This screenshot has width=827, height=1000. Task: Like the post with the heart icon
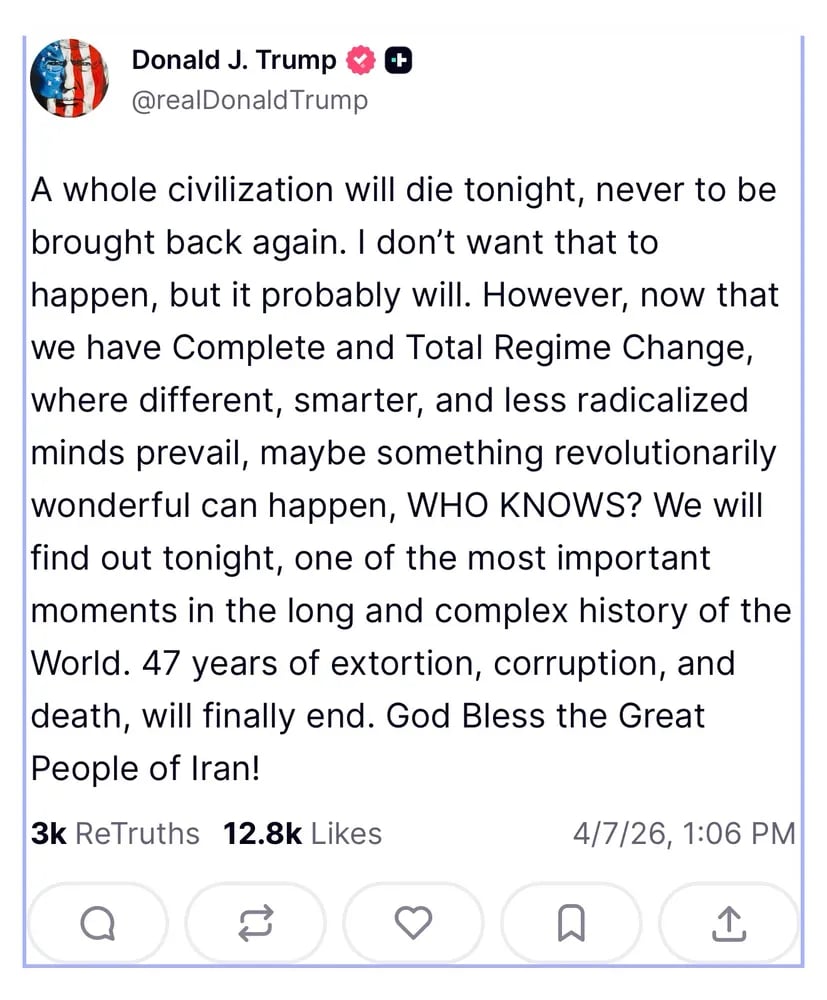pos(413,923)
